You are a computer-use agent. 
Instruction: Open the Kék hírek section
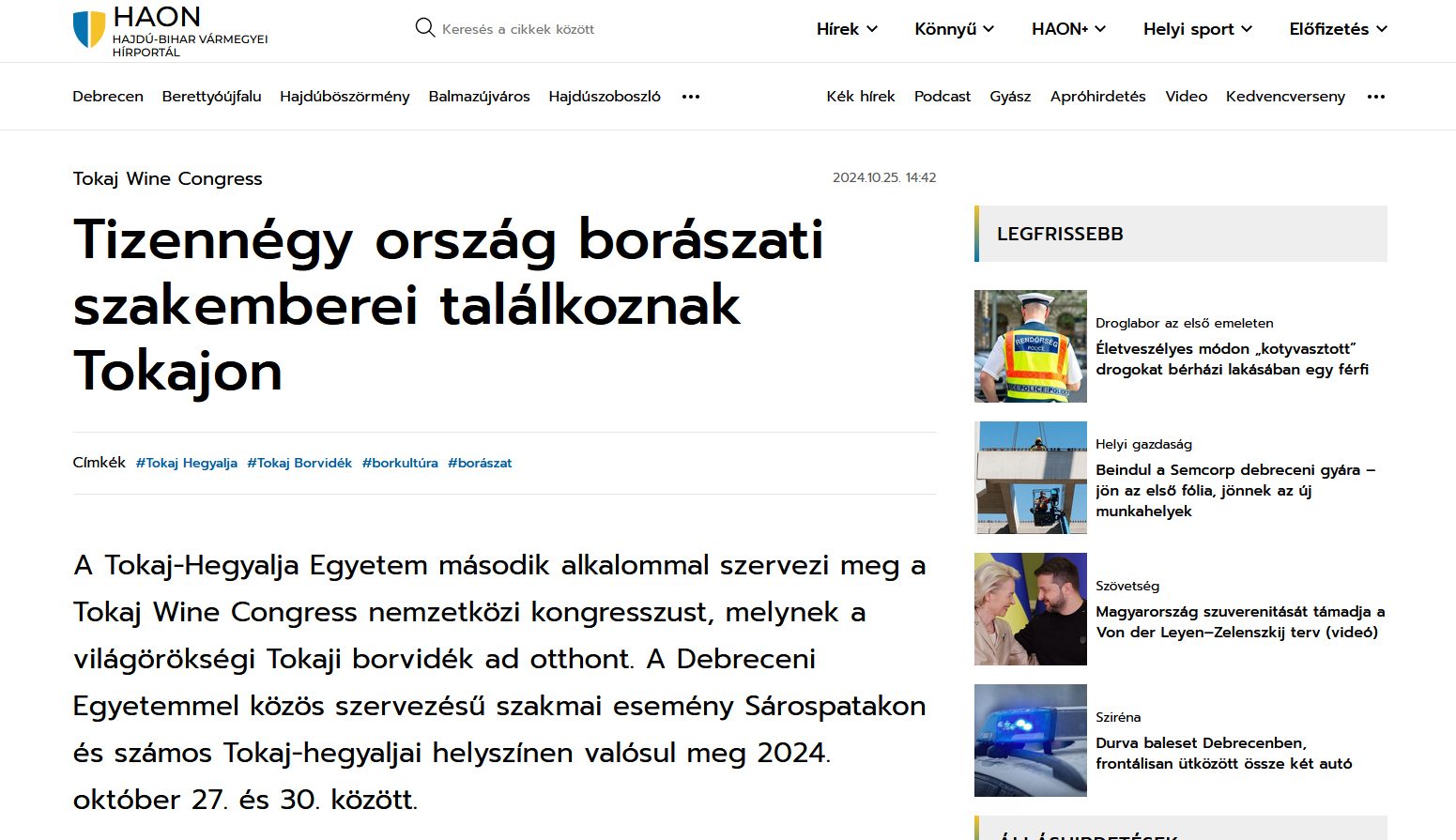click(x=861, y=97)
